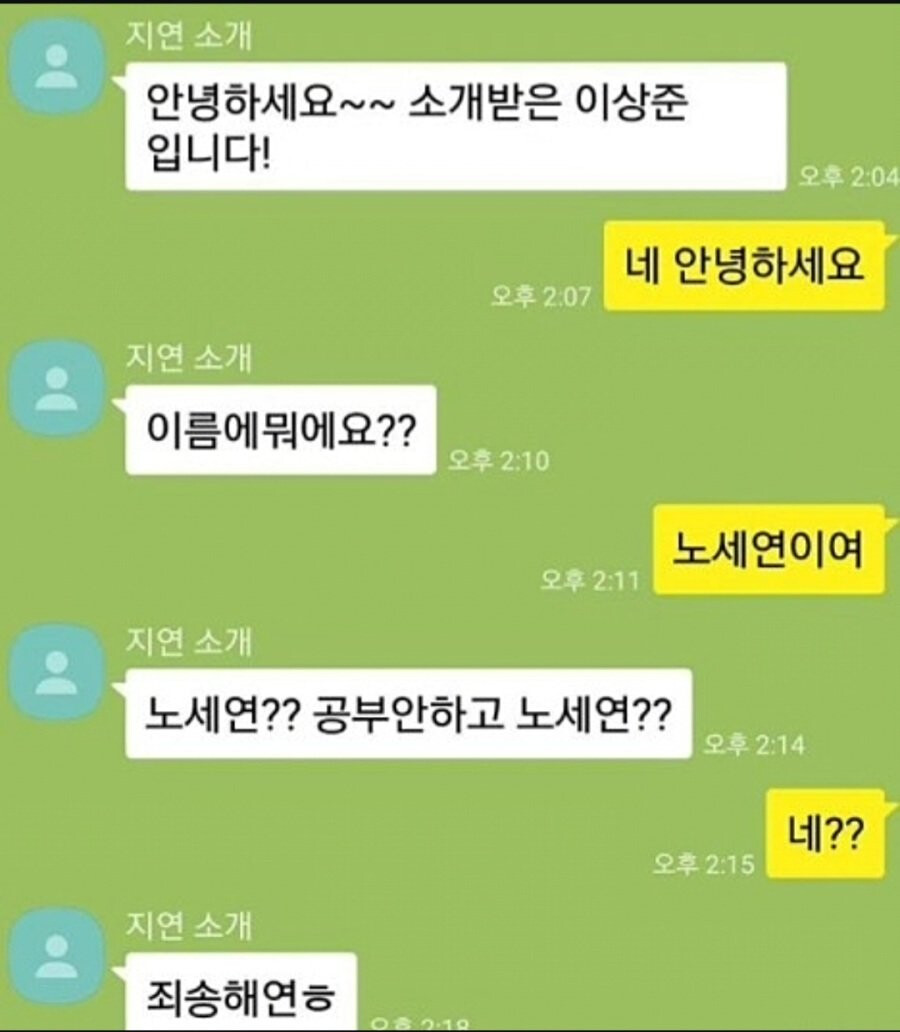Select the white bubble 노세연?? 공부안하고 노세연??

click(408, 714)
